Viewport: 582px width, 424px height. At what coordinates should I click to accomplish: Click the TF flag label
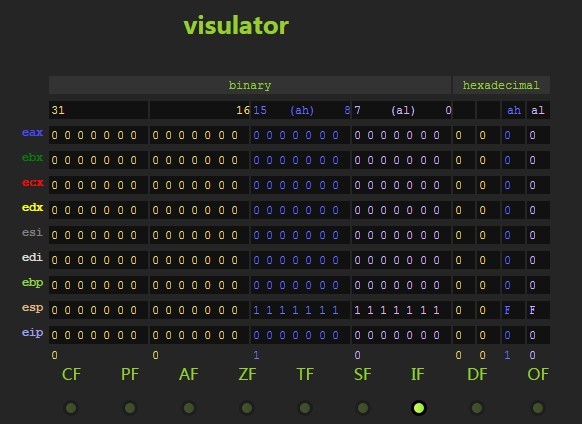pyautogui.click(x=305, y=374)
